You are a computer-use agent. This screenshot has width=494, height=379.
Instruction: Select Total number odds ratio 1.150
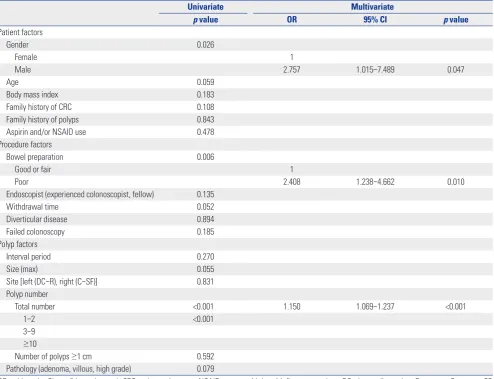click(292, 307)
